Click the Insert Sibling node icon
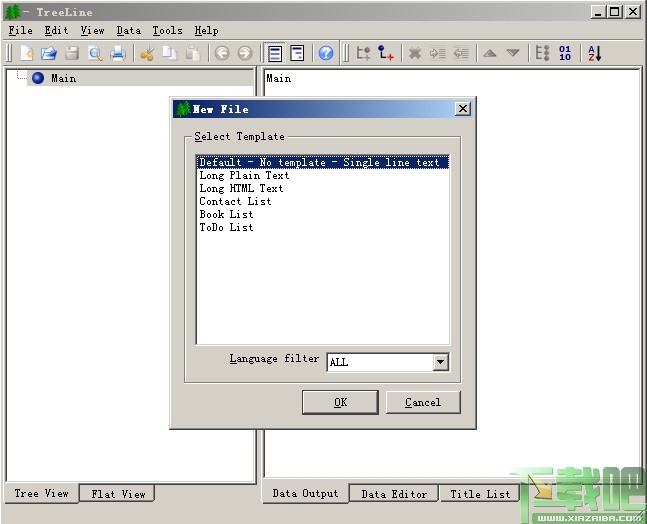The width and height of the screenshot is (647, 524). (x=363, y=53)
